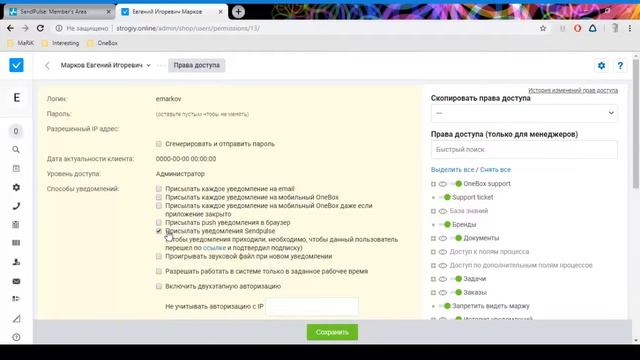640x360 pixels.
Task: Open 'Interesting' bookmarks folder
Action: coord(60,43)
